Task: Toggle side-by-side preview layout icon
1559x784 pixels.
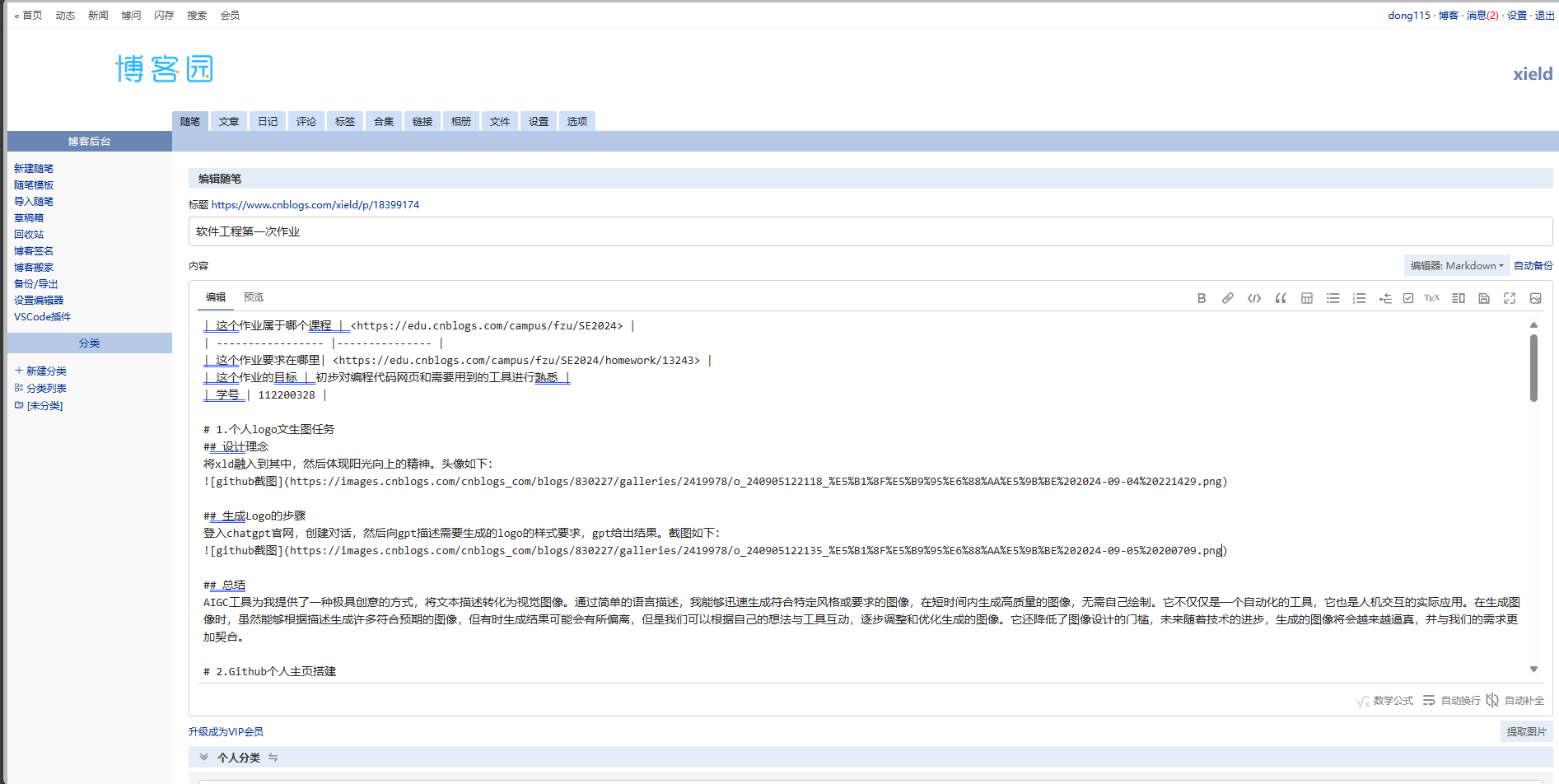Action: point(1459,298)
